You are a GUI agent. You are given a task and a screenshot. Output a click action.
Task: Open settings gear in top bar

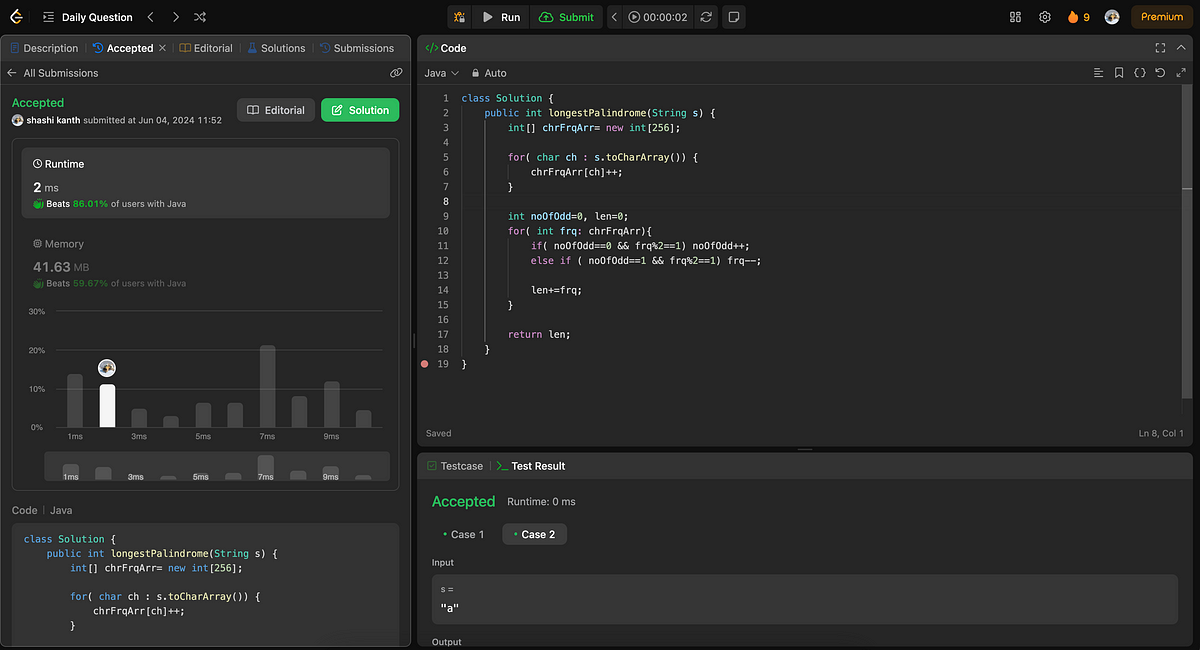tap(1045, 17)
